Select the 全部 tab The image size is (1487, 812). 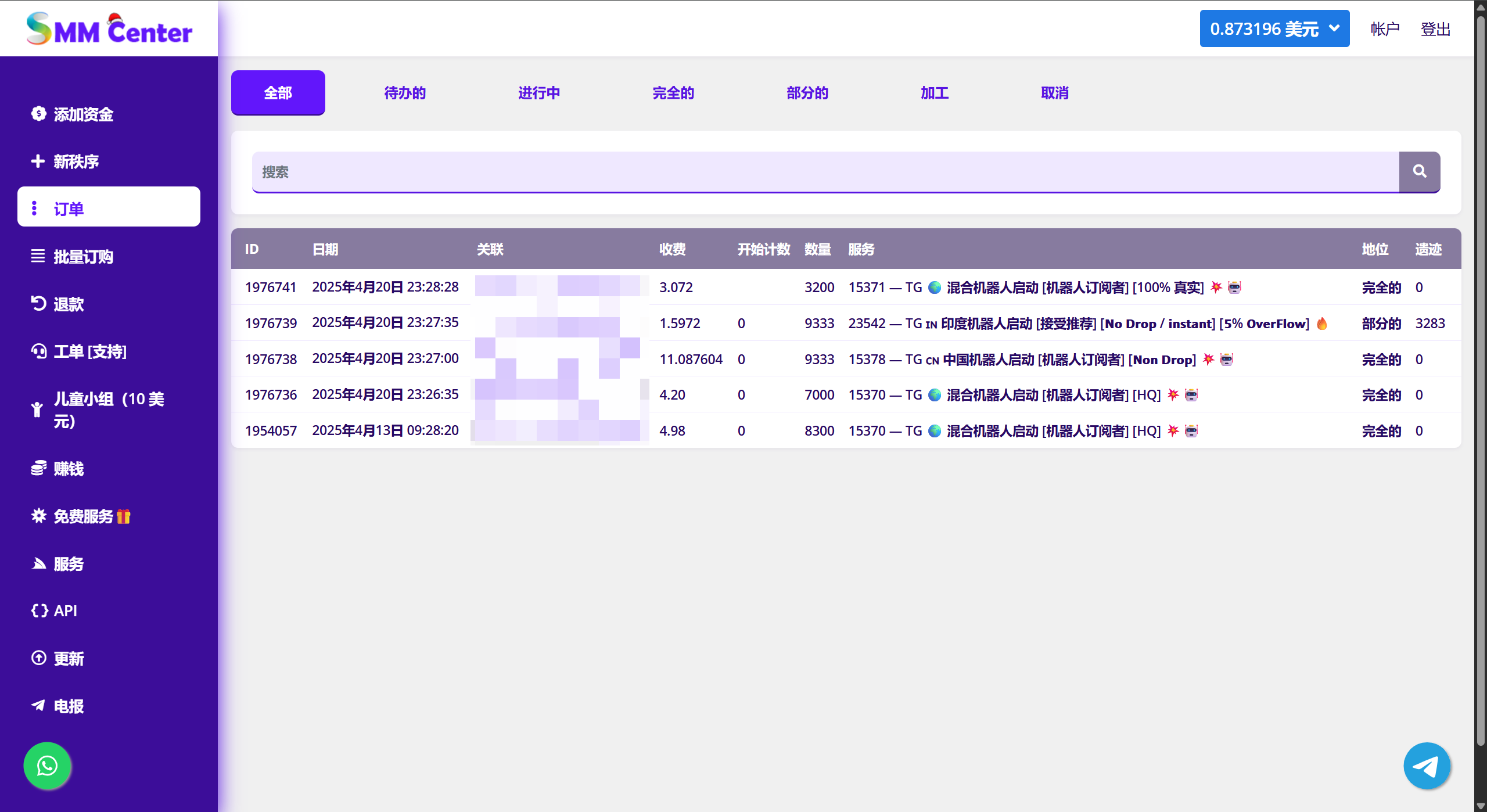tap(278, 93)
